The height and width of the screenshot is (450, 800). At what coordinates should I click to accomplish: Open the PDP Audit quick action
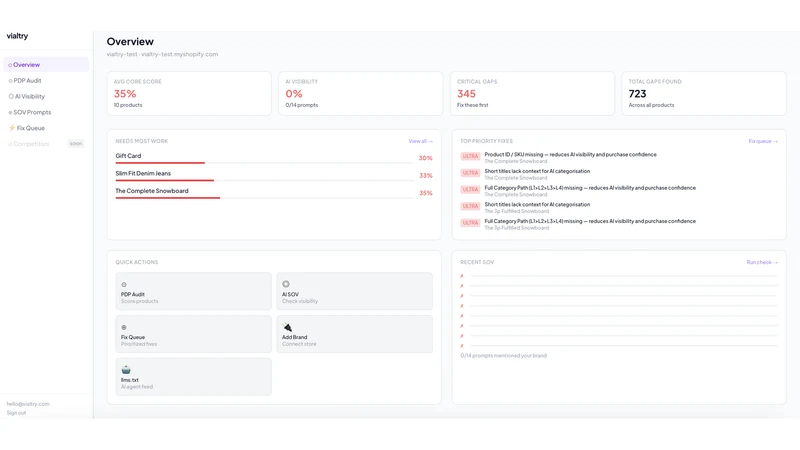click(193, 291)
